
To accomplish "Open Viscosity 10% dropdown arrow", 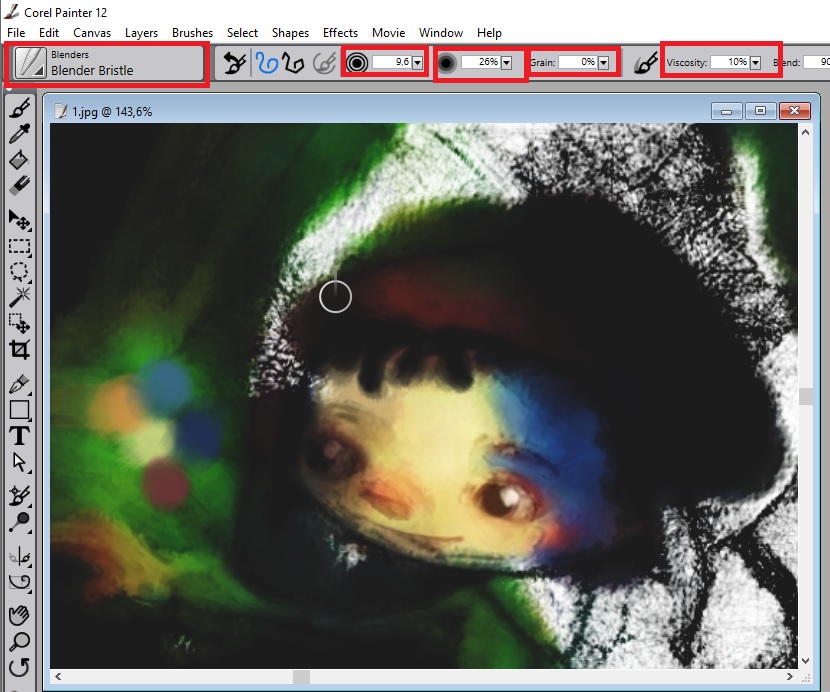I will coord(755,62).
